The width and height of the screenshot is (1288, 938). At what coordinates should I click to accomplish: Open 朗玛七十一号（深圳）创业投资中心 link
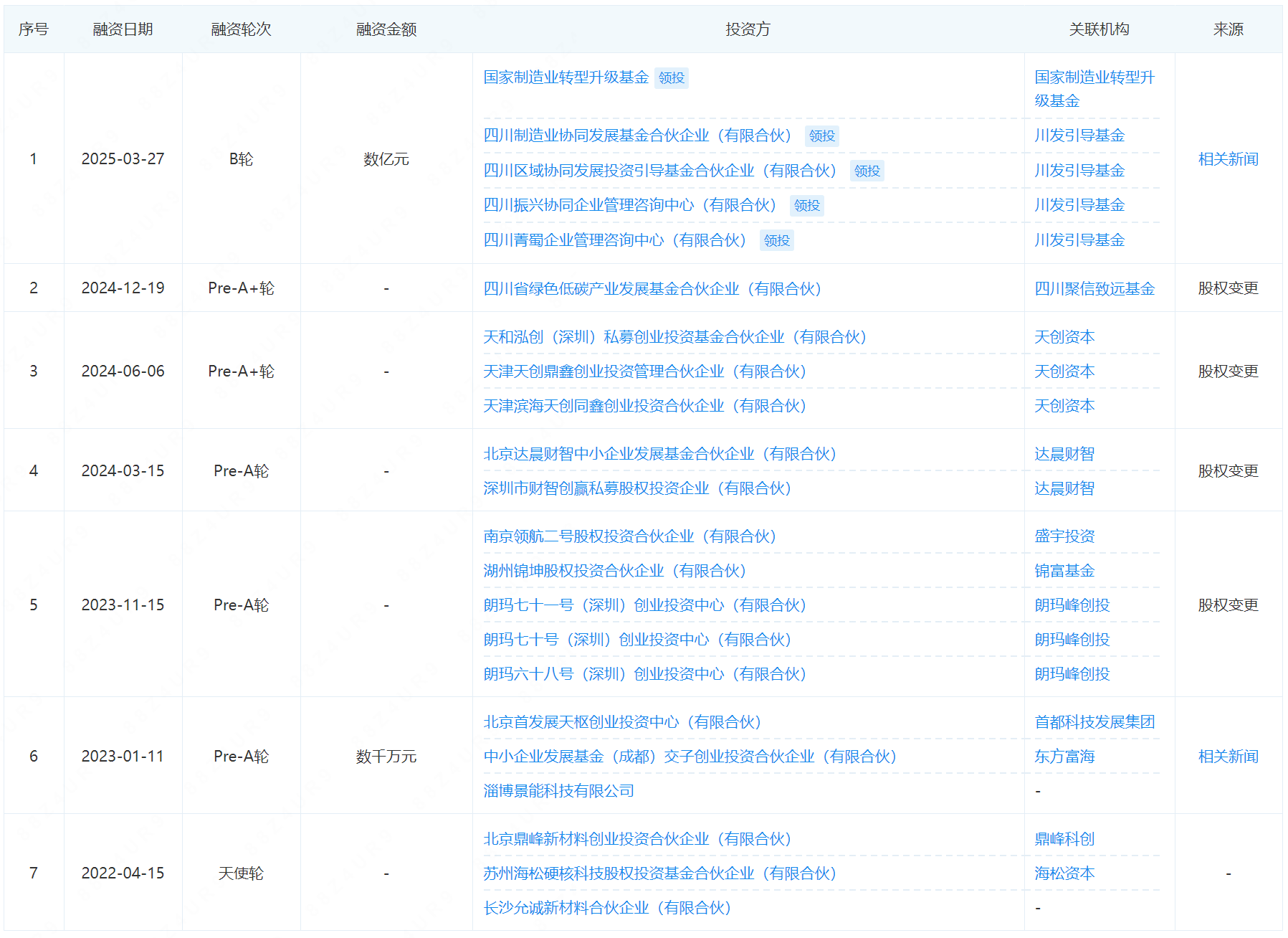point(645,605)
